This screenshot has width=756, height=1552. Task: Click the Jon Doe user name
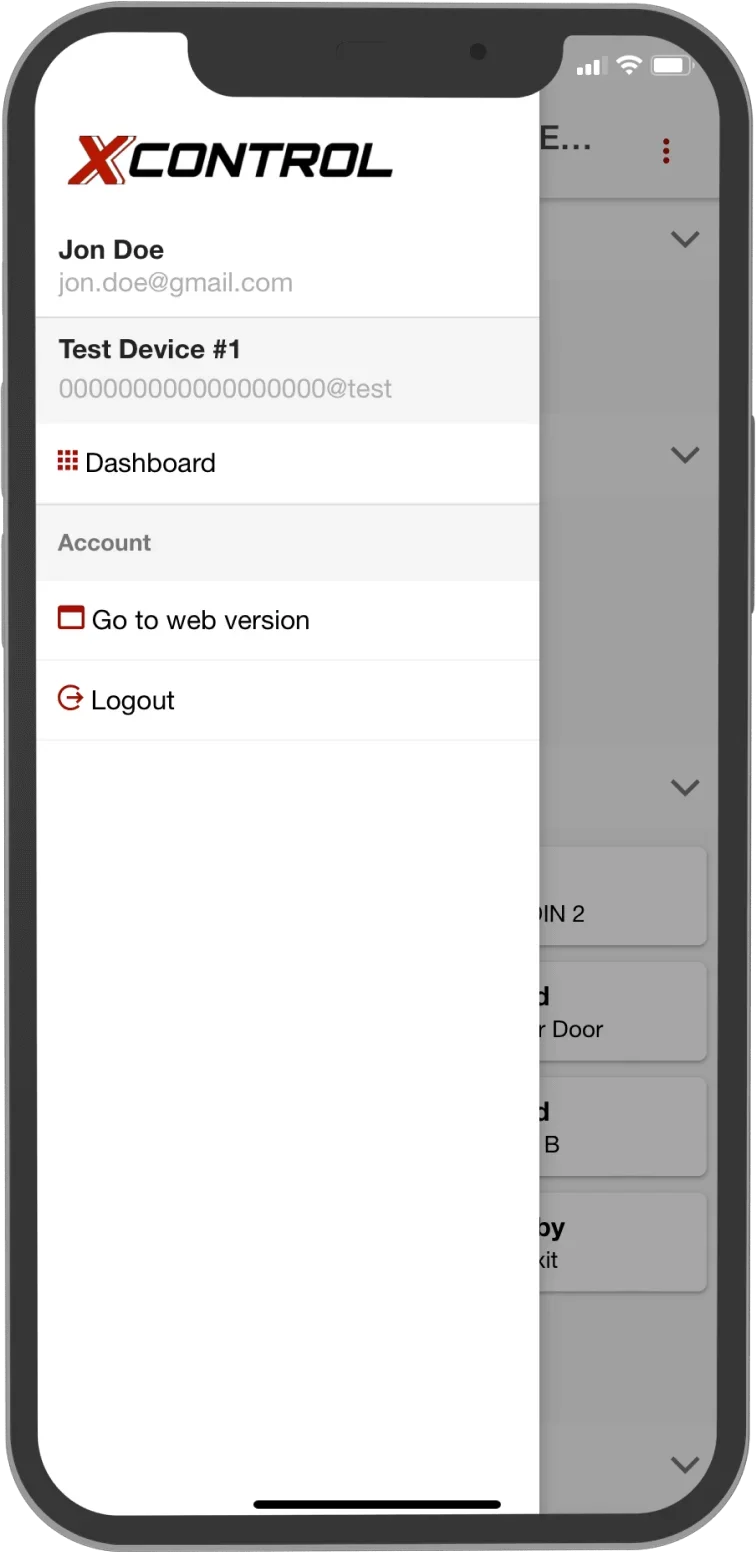tap(111, 249)
